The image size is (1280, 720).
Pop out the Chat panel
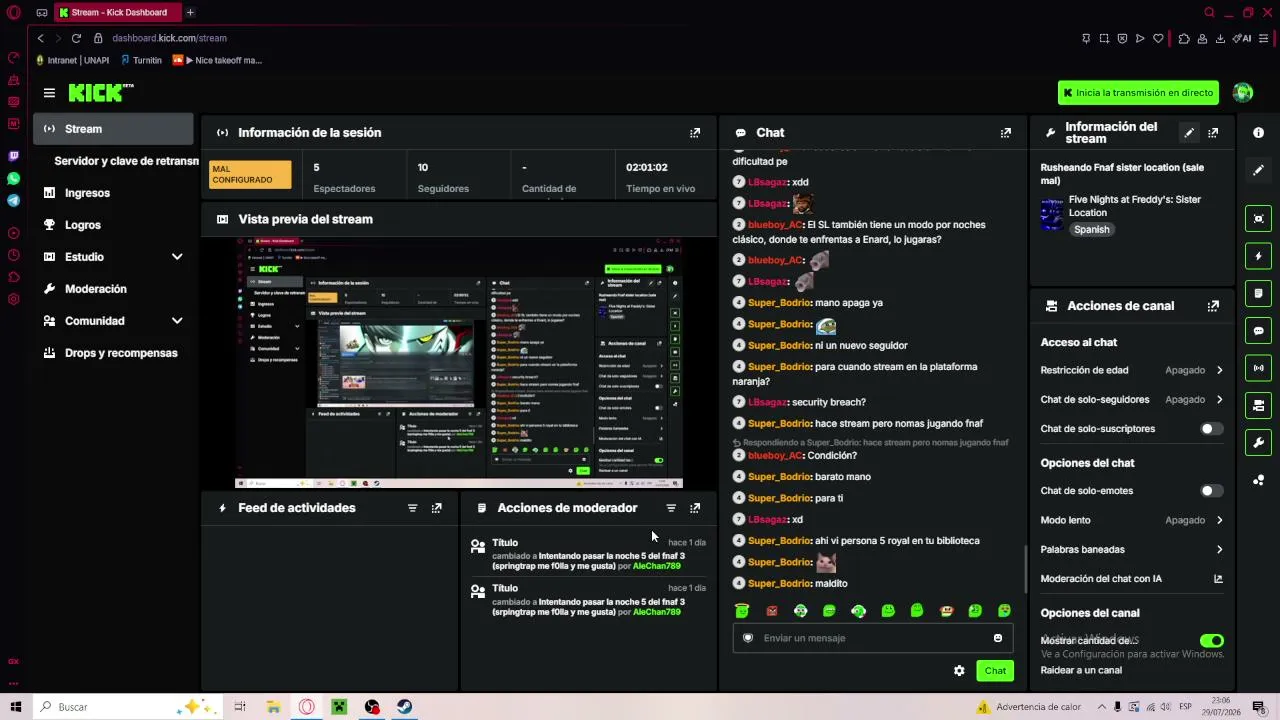tap(1005, 133)
